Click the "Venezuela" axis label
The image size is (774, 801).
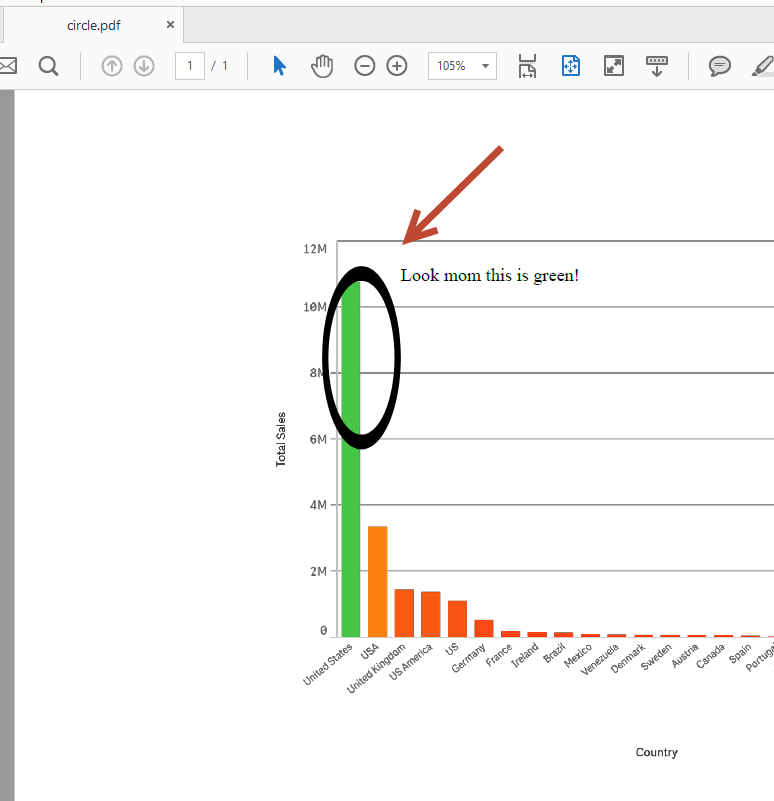(599, 659)
